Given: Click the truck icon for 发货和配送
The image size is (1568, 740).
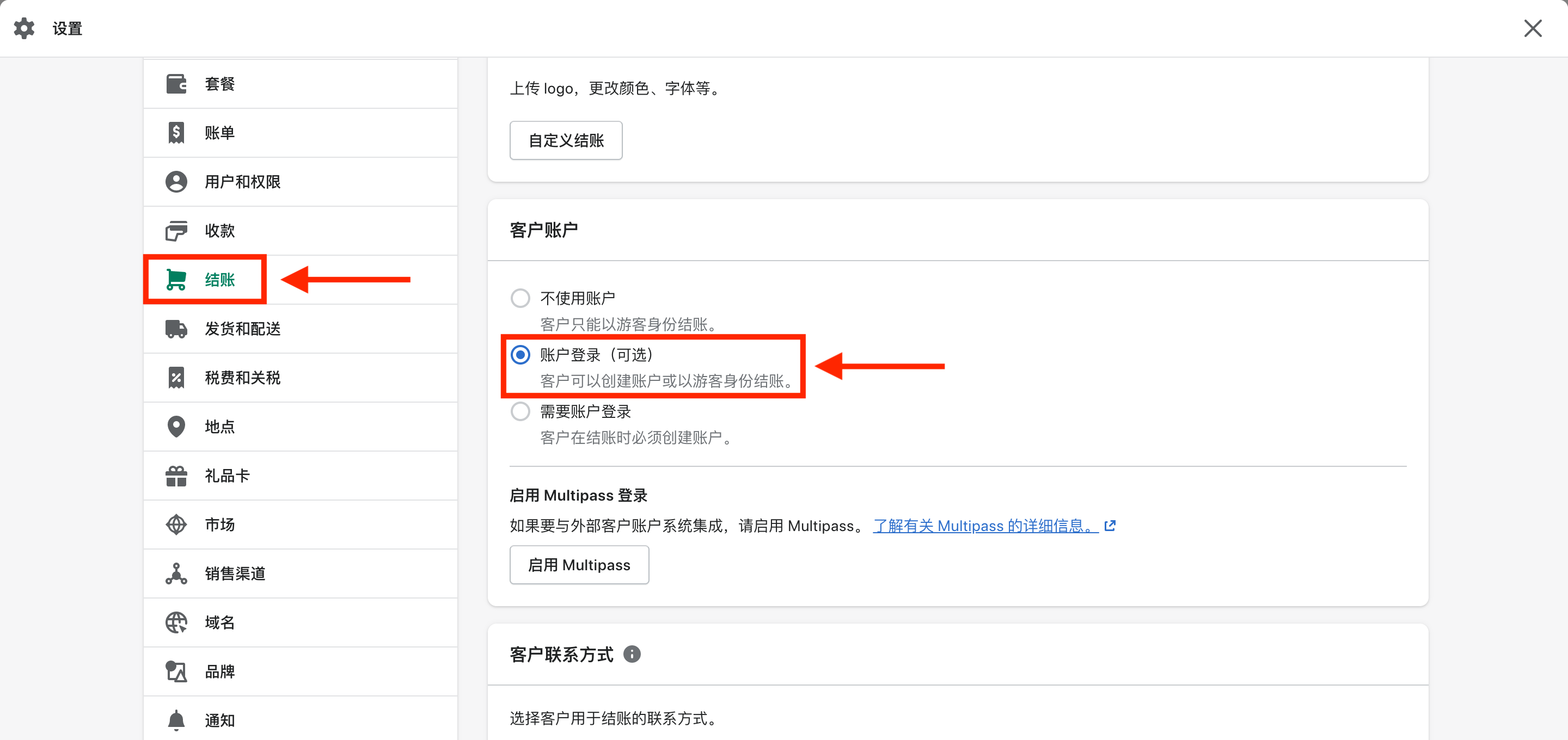Looking at the screenshot, I should pos(176,329).
